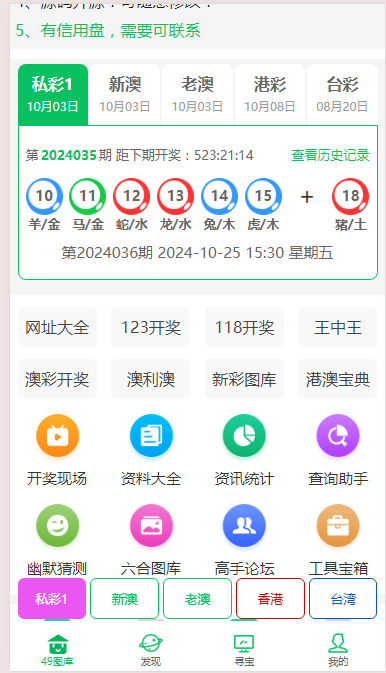Open the 港澳宝典 button
This screenshot has width=386, height=673.
point(337,379)
